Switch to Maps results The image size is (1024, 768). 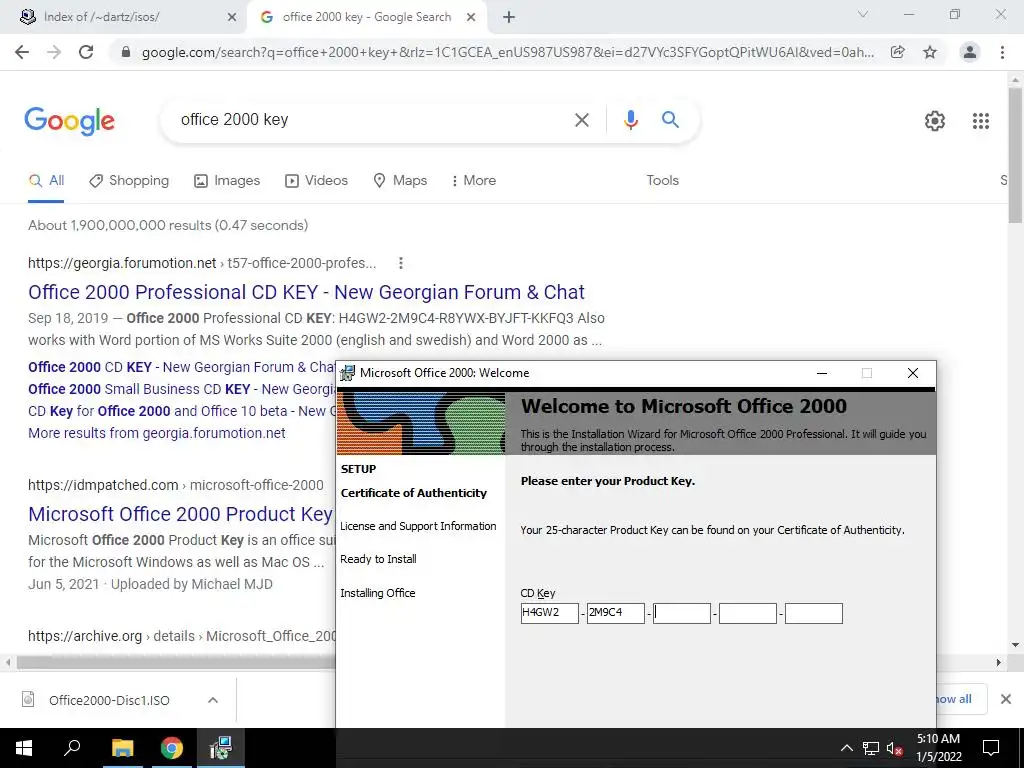pos(400,181)
